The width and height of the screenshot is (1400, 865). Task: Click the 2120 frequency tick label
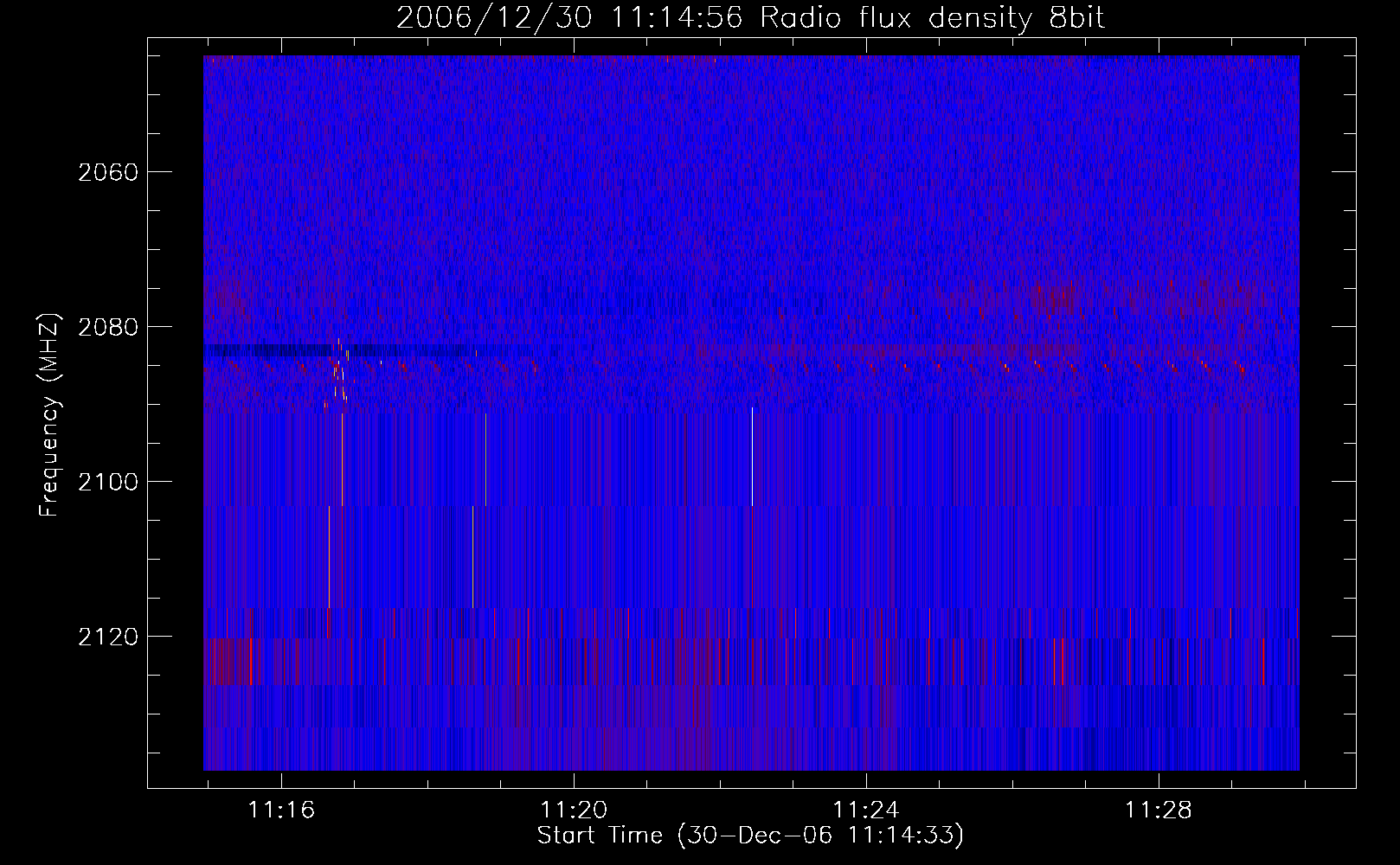coord(108,637)
